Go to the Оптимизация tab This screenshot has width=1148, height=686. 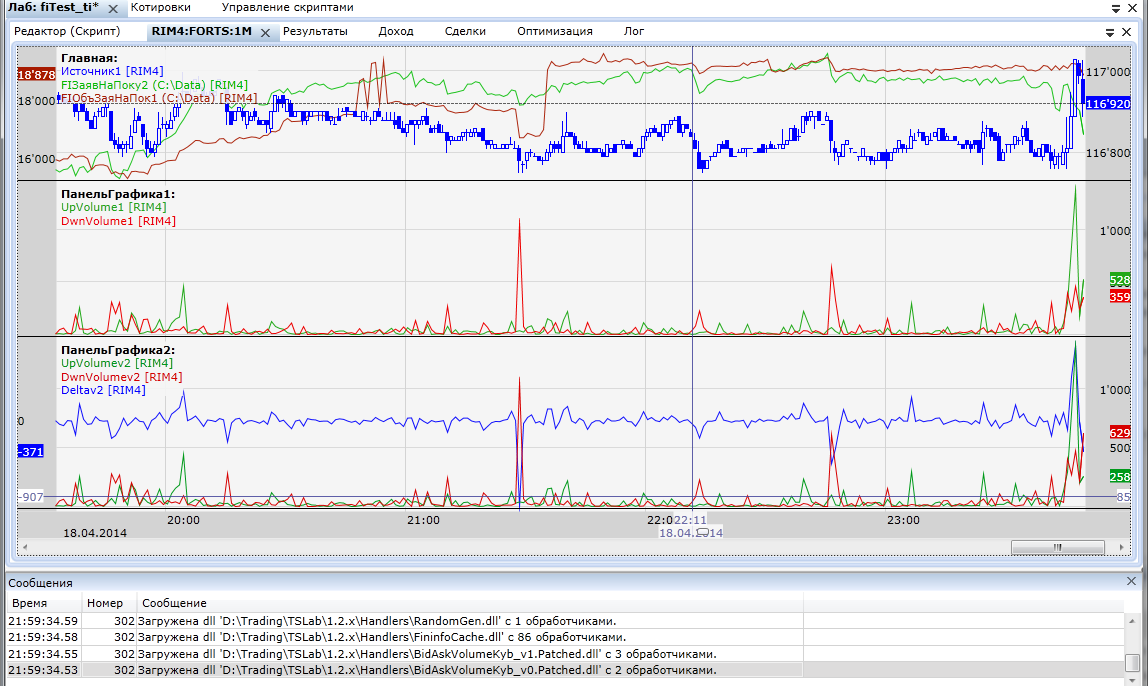pos(555,31)
